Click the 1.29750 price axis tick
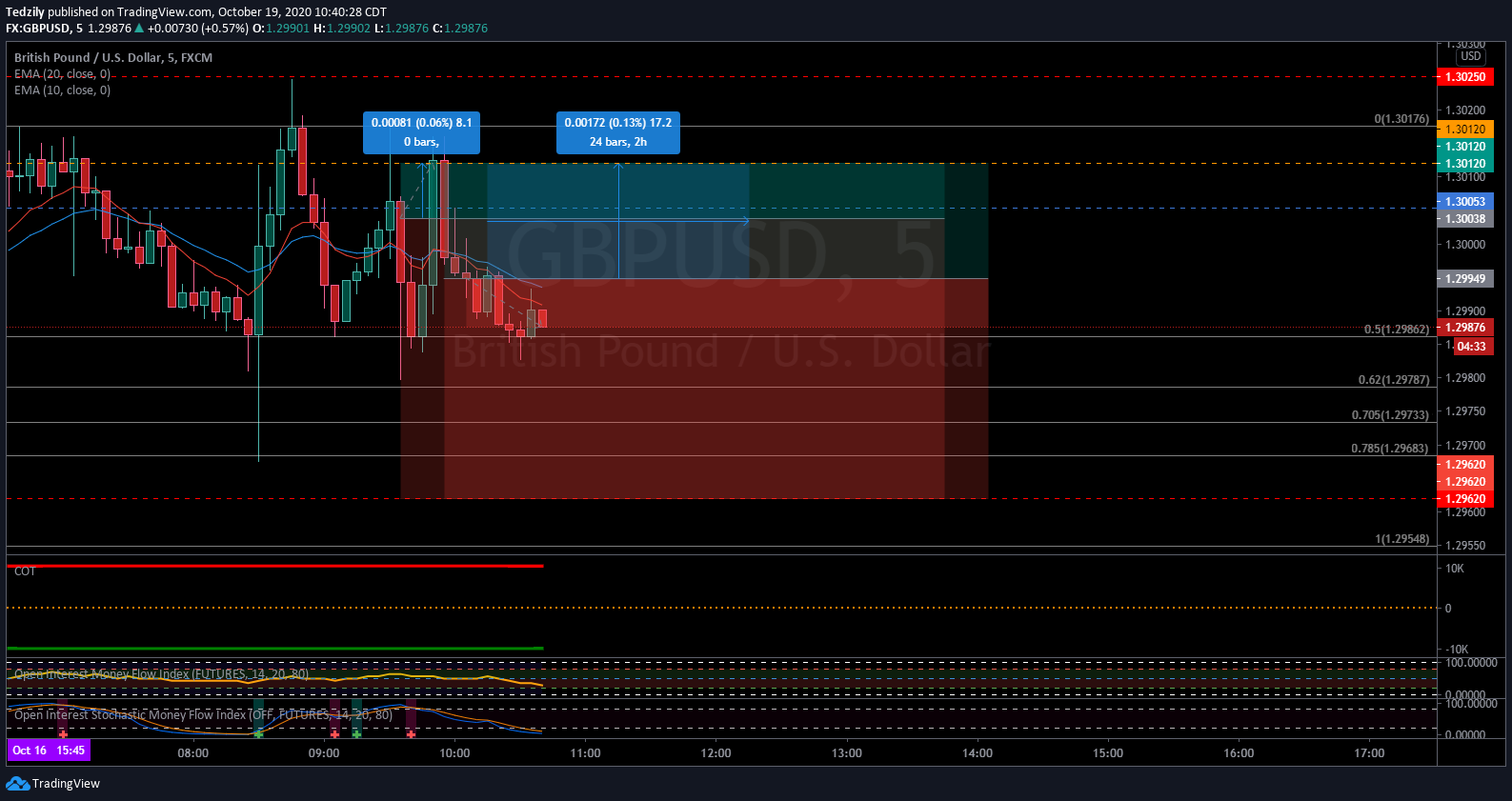Image resolution: width=1512 pixels, height=801 pixels. [x=1465, y=411]
